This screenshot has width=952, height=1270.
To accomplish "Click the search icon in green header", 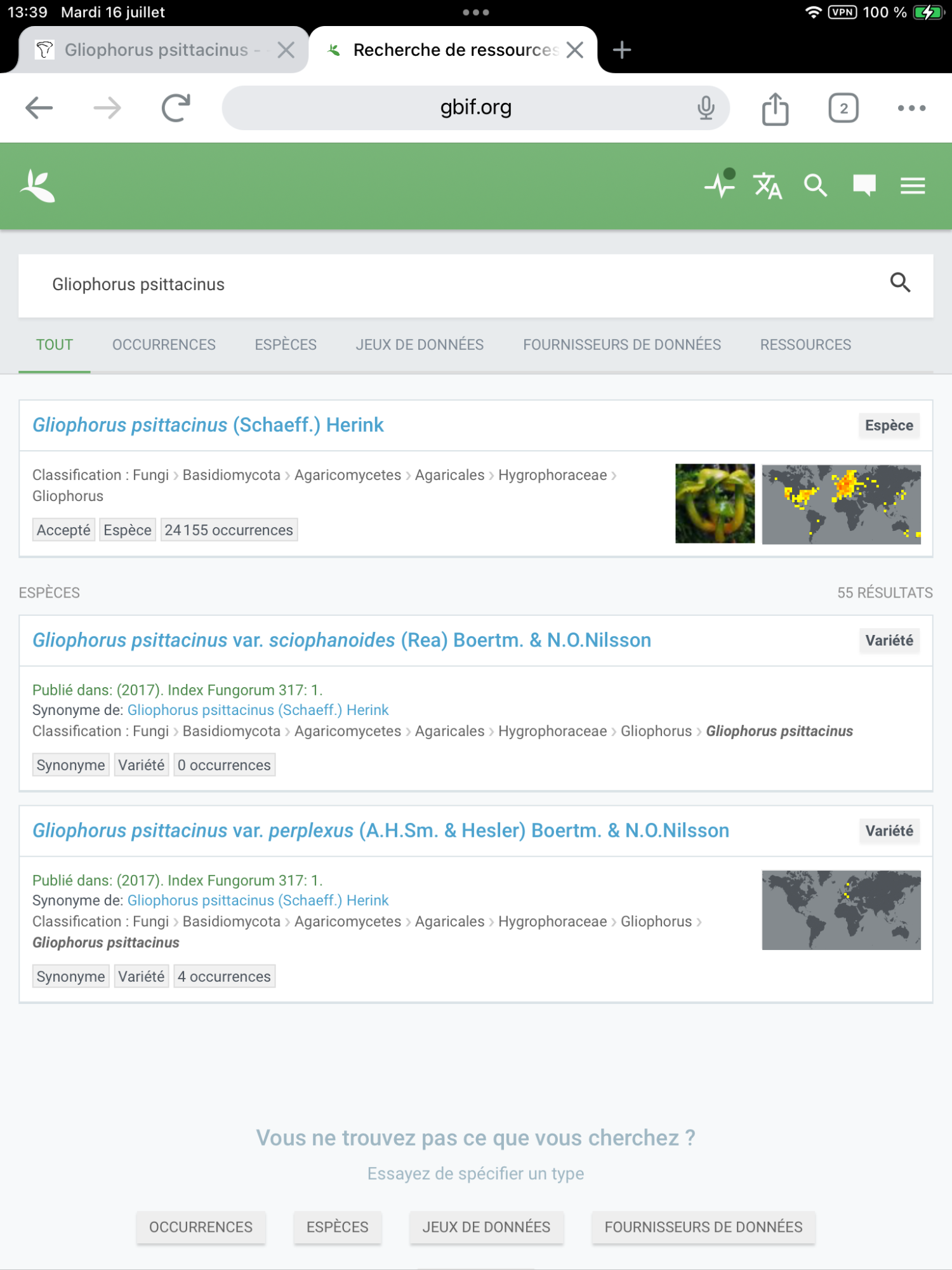I will pyautogui.click(x=815, y=186).
